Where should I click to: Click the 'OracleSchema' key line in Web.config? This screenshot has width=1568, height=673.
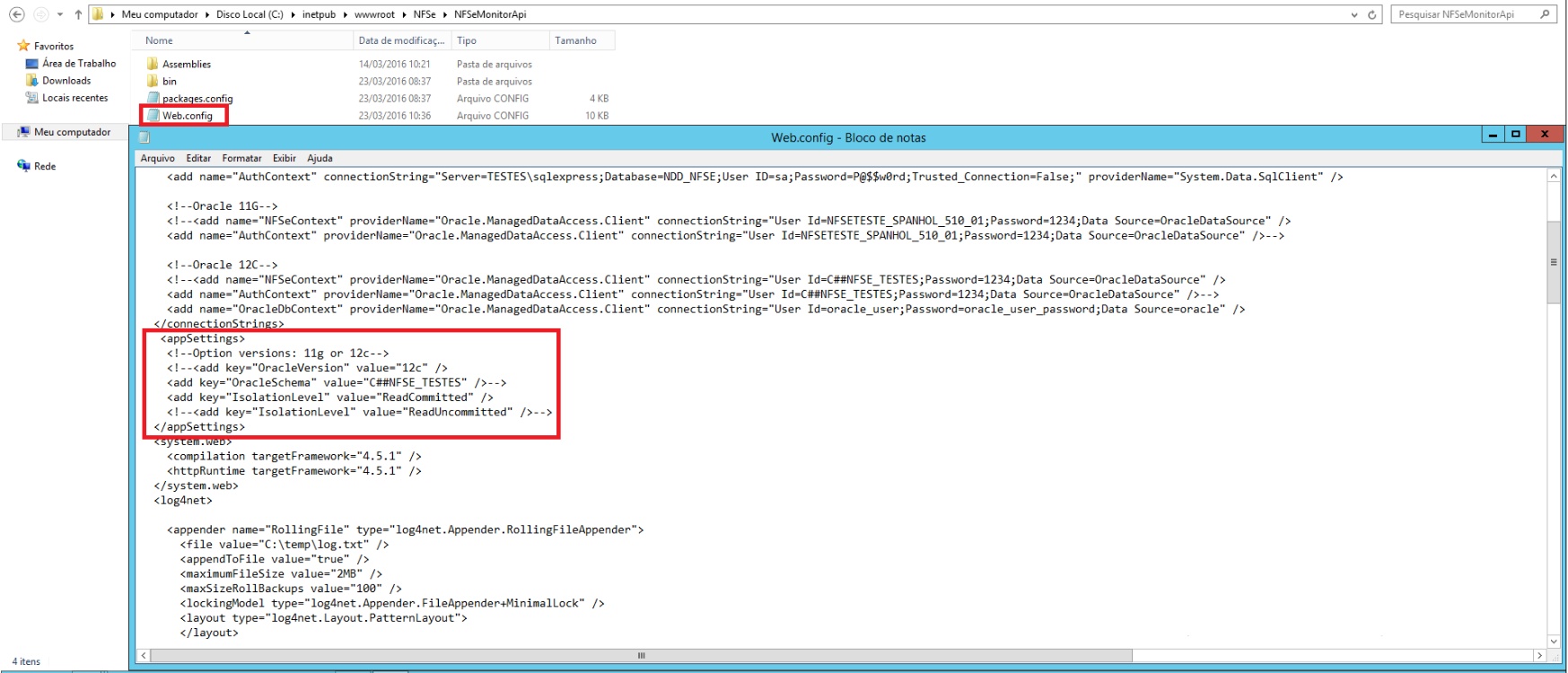[337, 382]
